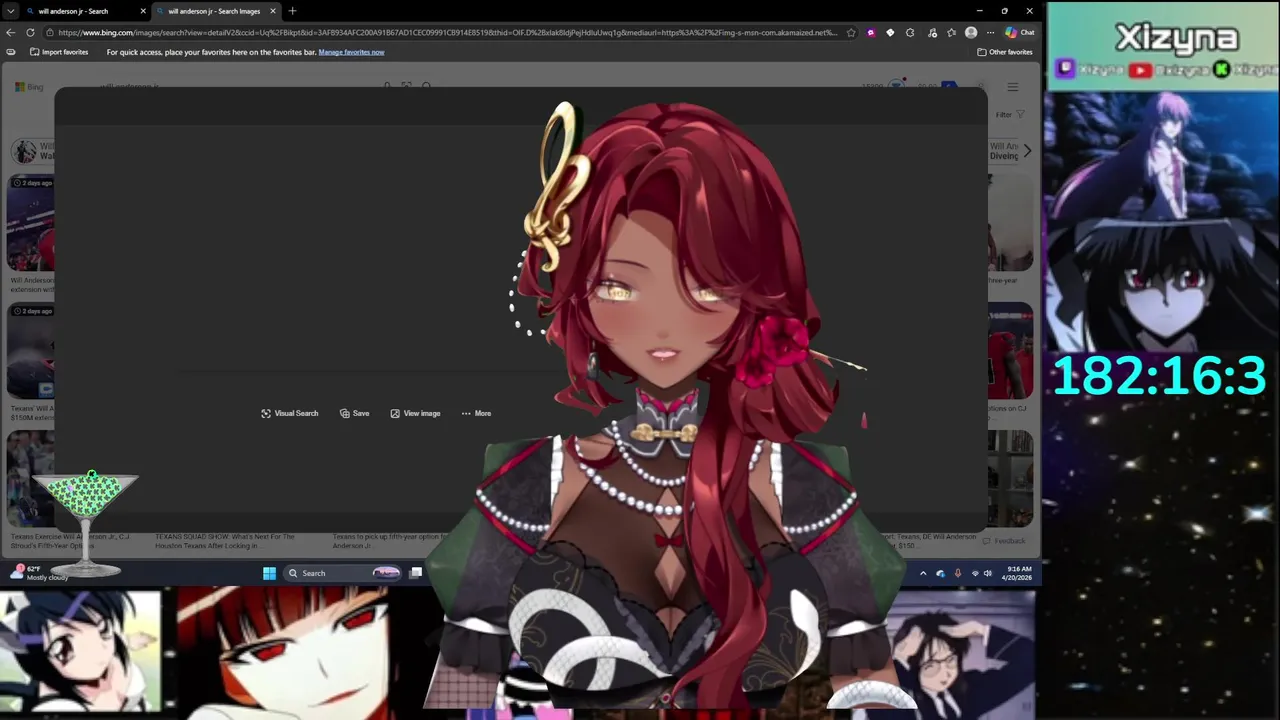Open the tab actions dropdown menu
The image size is (1280, 720).
coord(10,11)
